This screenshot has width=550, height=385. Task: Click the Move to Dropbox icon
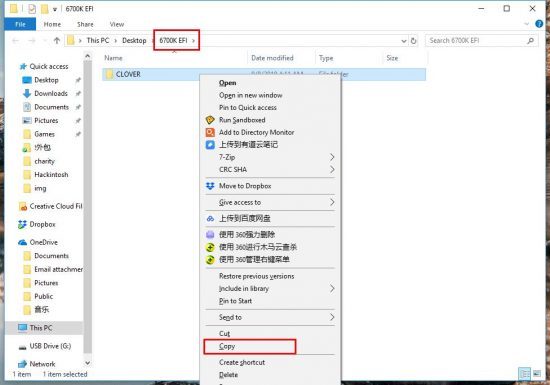point(210,186)
